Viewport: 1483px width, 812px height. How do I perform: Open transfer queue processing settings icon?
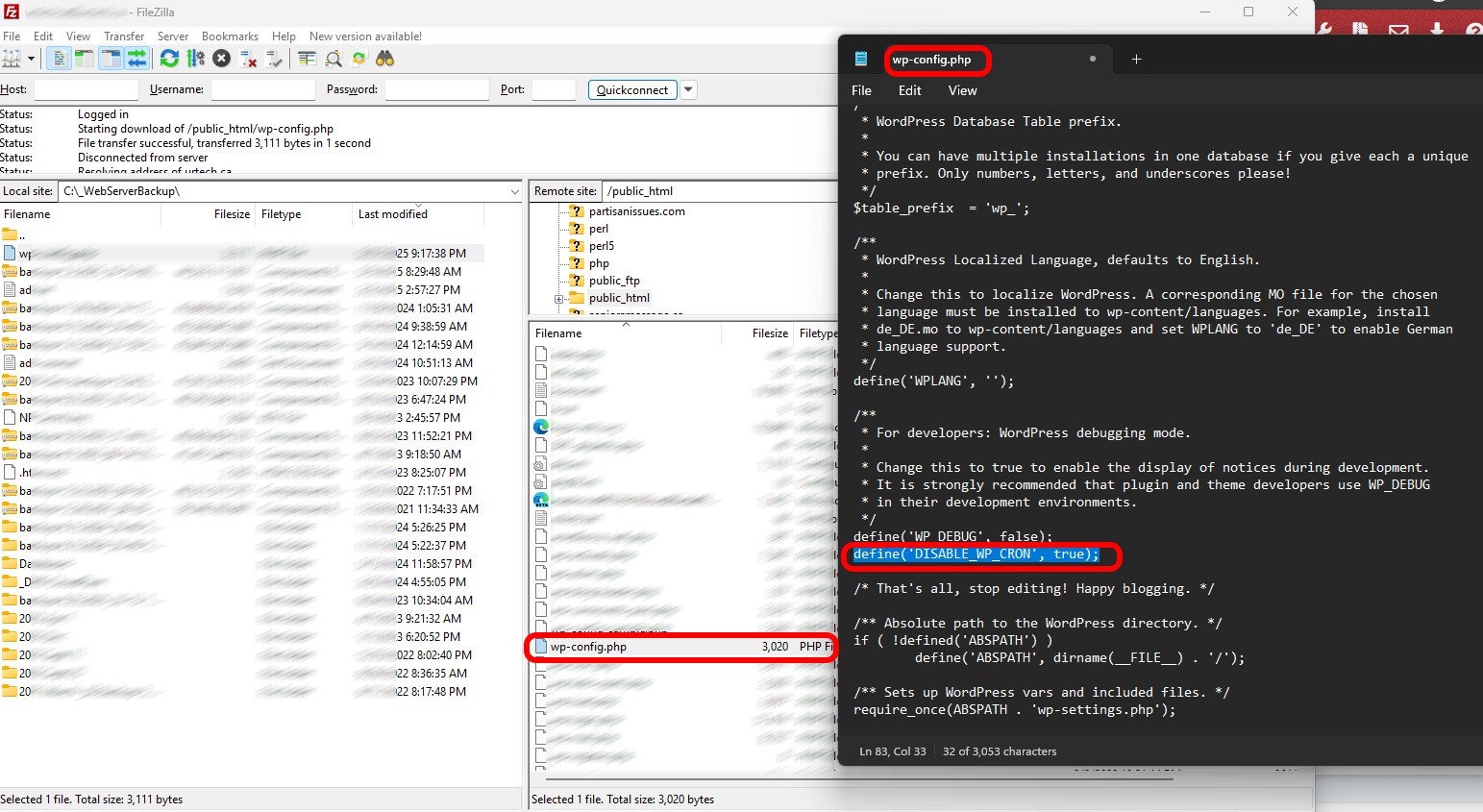click(x=196, y=59)
